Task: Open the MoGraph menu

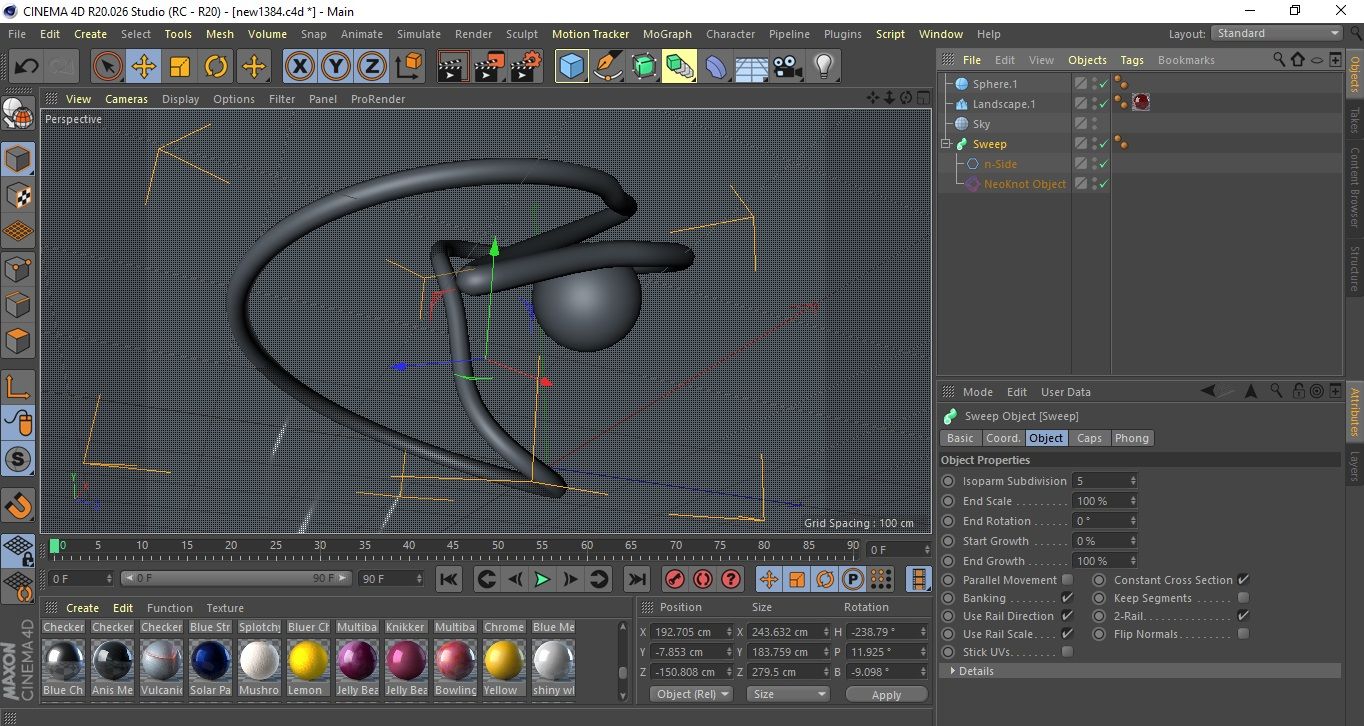Action: (x=667, y=34)
